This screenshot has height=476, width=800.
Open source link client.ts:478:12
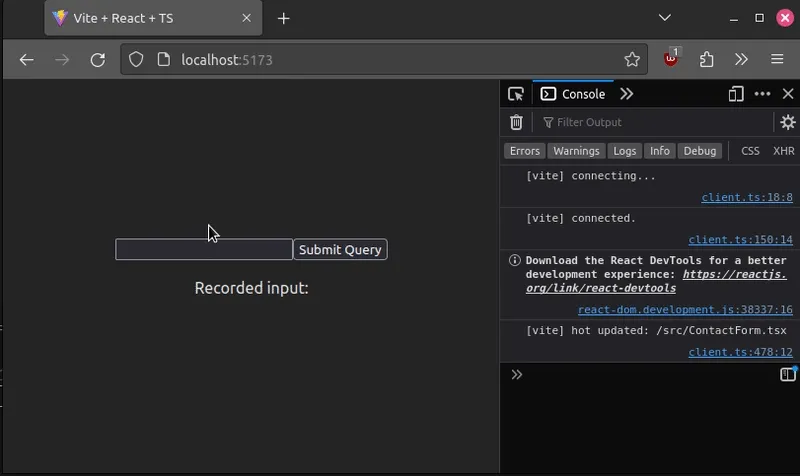pos(740,352)
